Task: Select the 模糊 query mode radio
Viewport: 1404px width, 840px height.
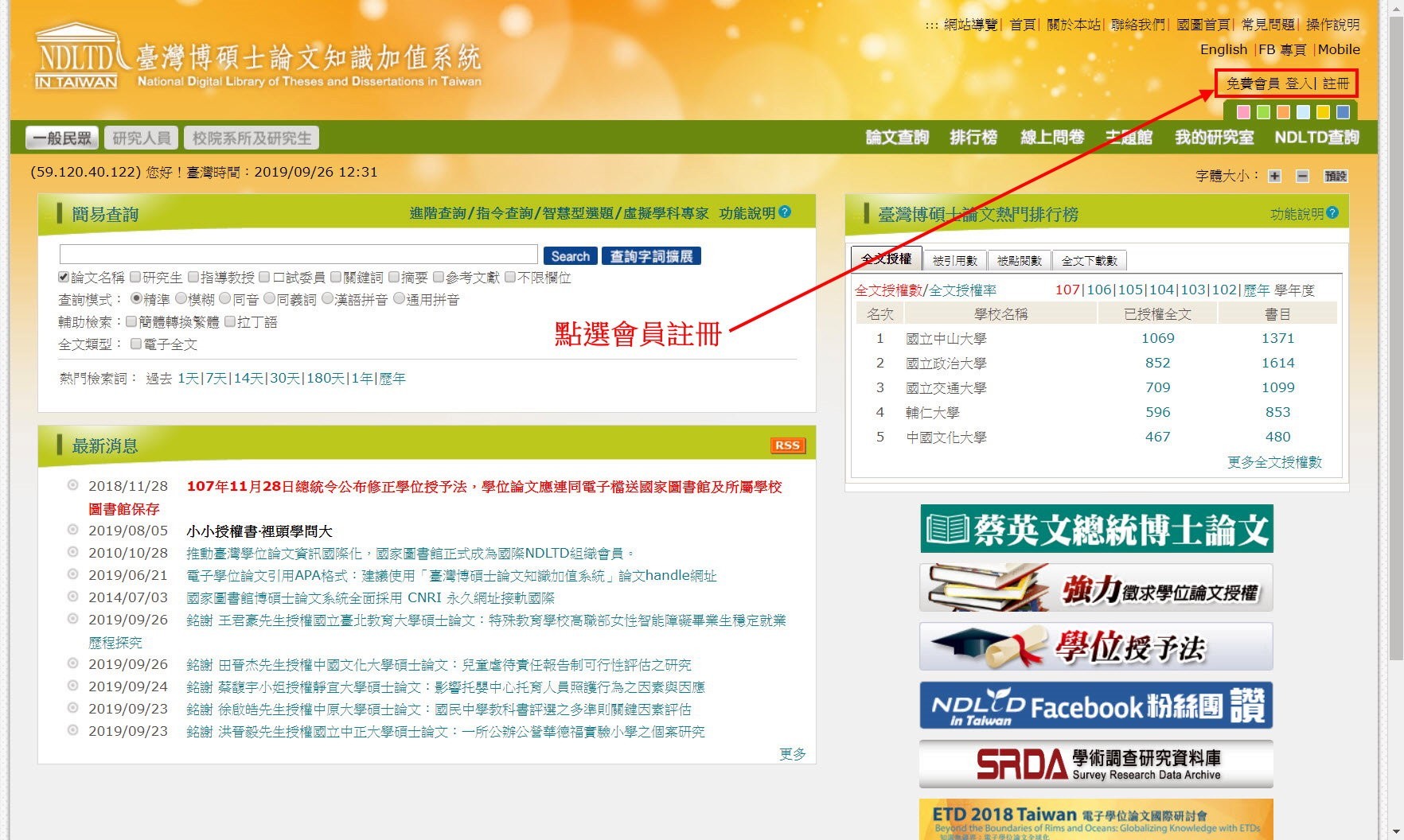Action: tap(181, 298)
